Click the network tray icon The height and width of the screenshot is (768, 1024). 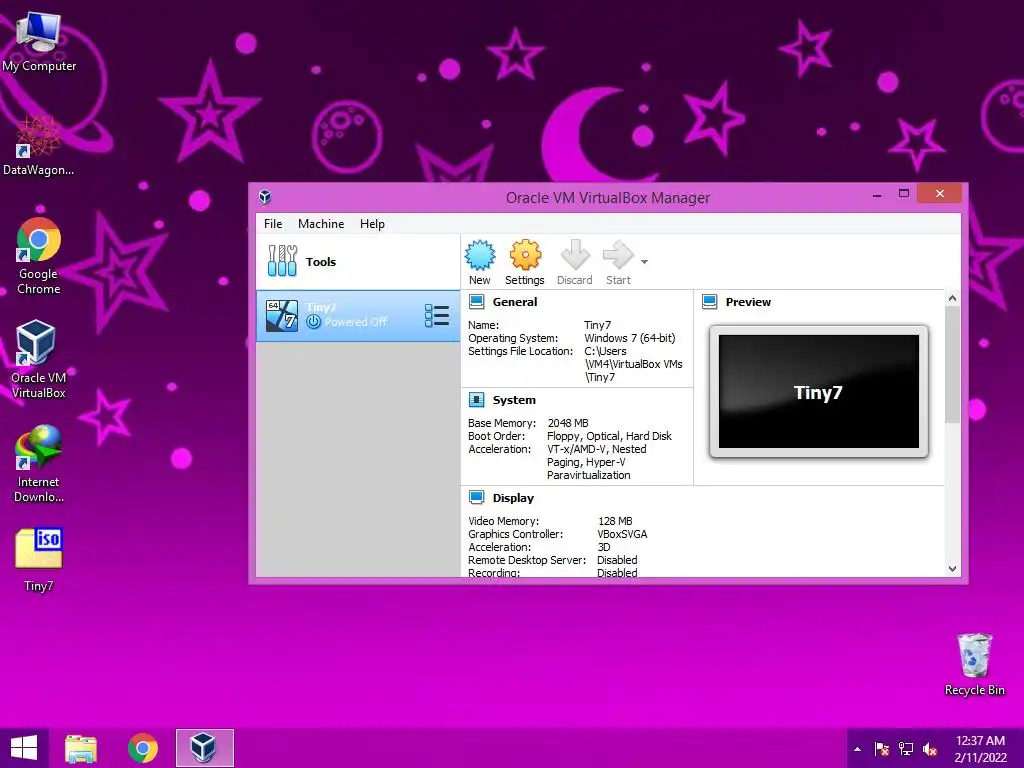point(906,749)
